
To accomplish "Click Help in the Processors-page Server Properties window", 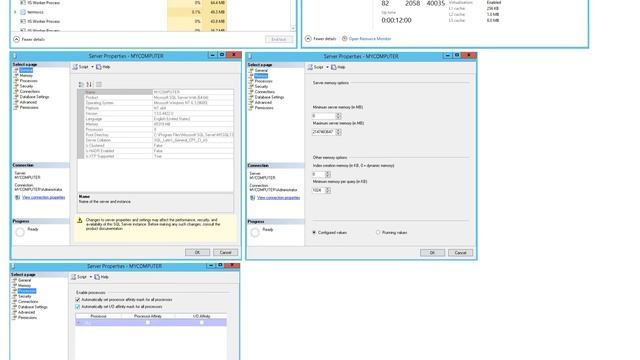I will (x=102, y=277).
